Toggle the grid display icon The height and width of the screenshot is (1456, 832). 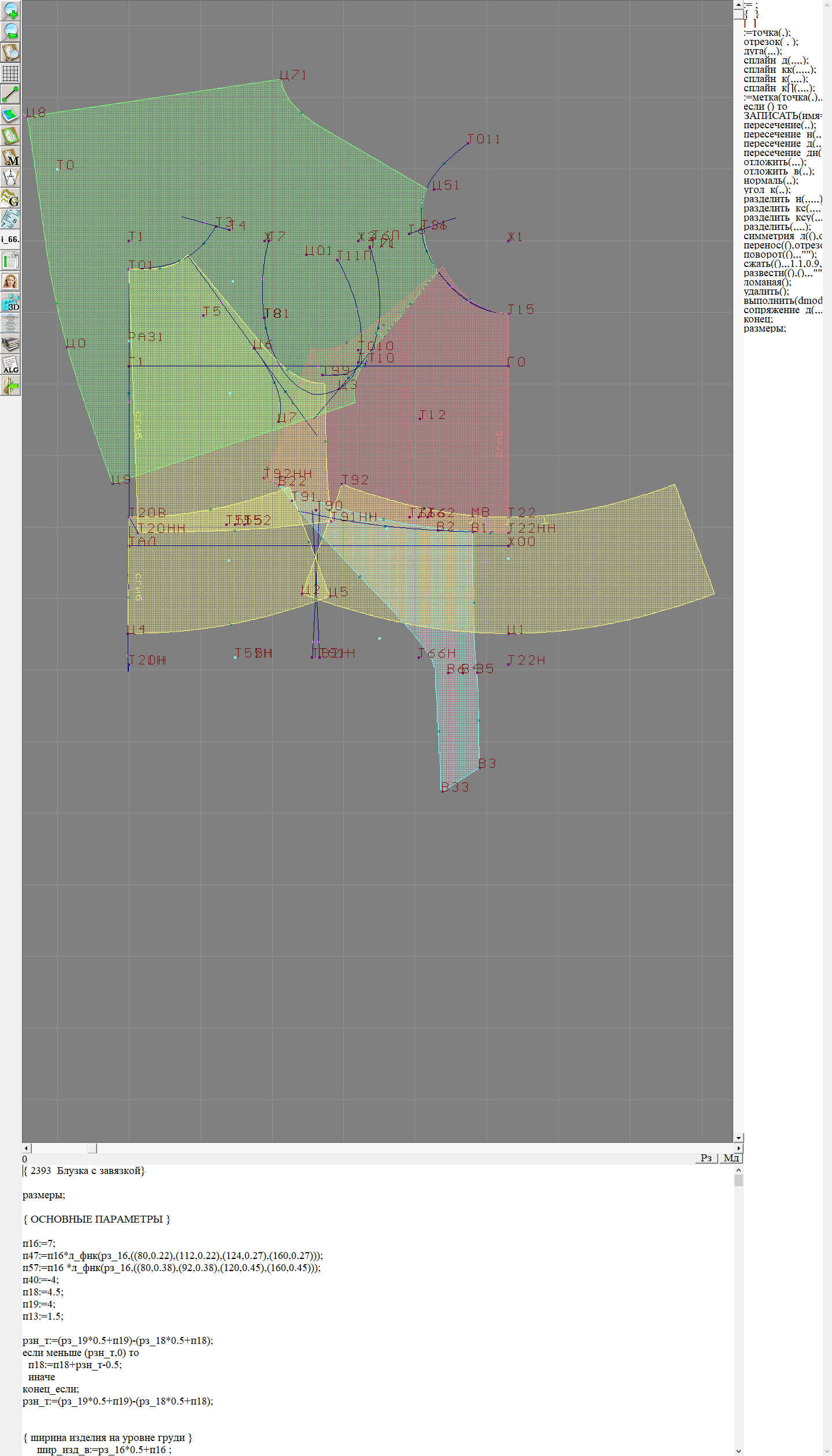pyautogui.click(x=10, y=73)
